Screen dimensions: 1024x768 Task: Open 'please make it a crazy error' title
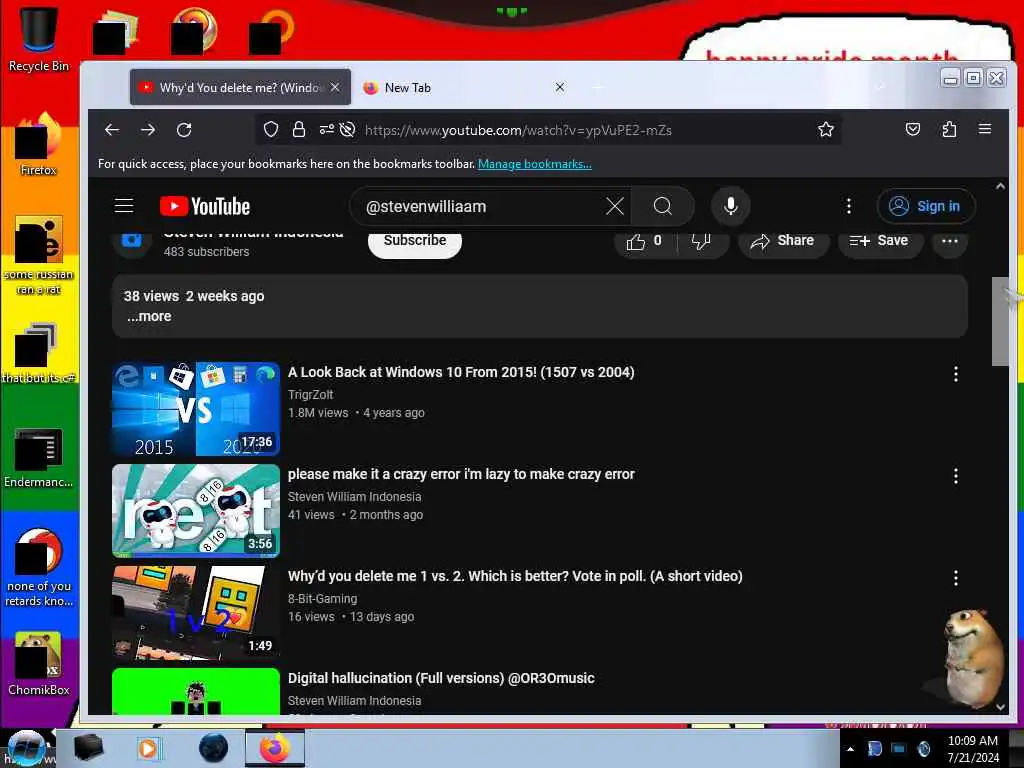click(461, 474)
